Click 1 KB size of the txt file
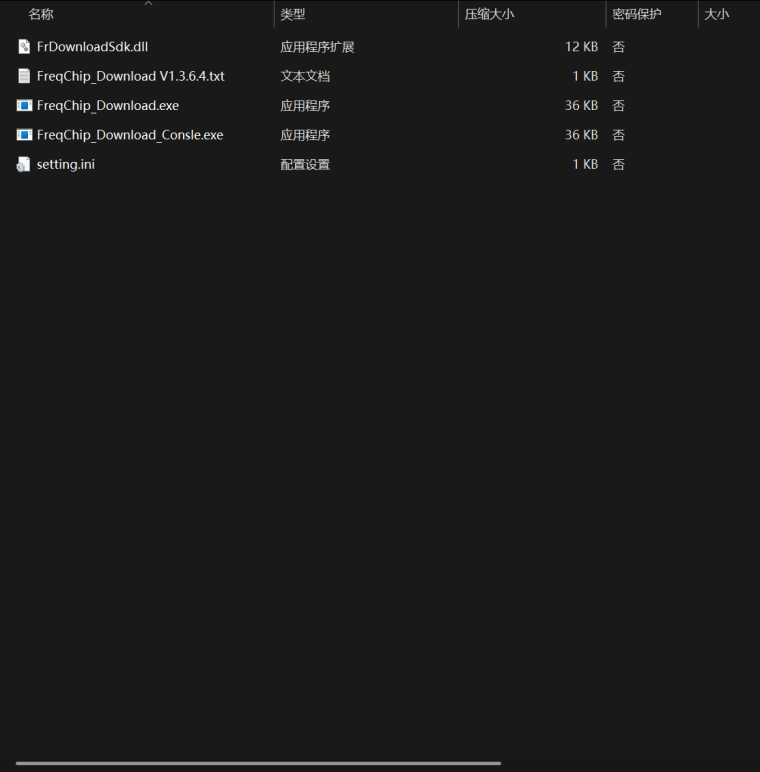760x772 pixels. [585, 76]
